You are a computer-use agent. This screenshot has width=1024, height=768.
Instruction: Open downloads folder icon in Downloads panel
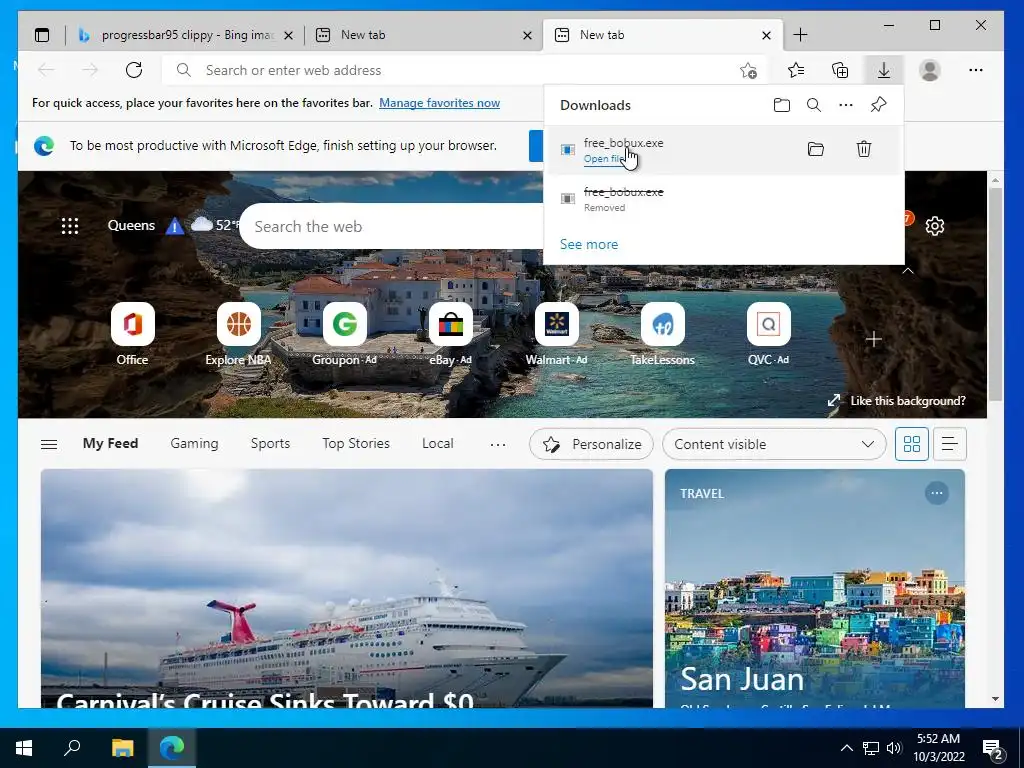(x=782, y=105)
